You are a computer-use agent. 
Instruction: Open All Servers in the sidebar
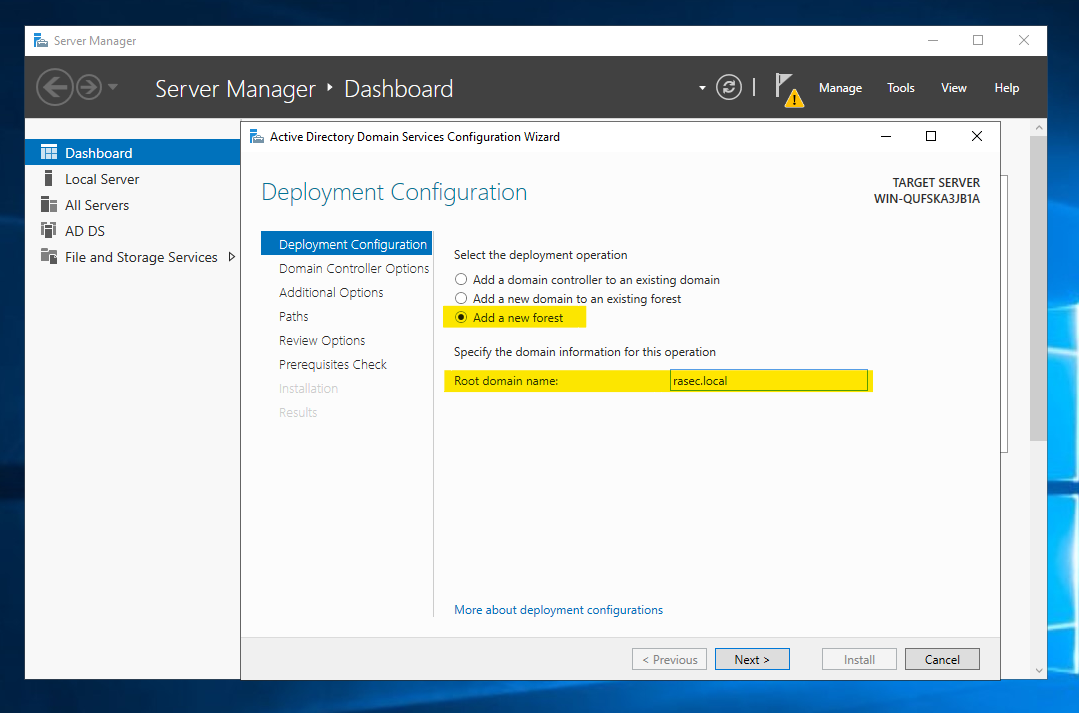[132, 205]
